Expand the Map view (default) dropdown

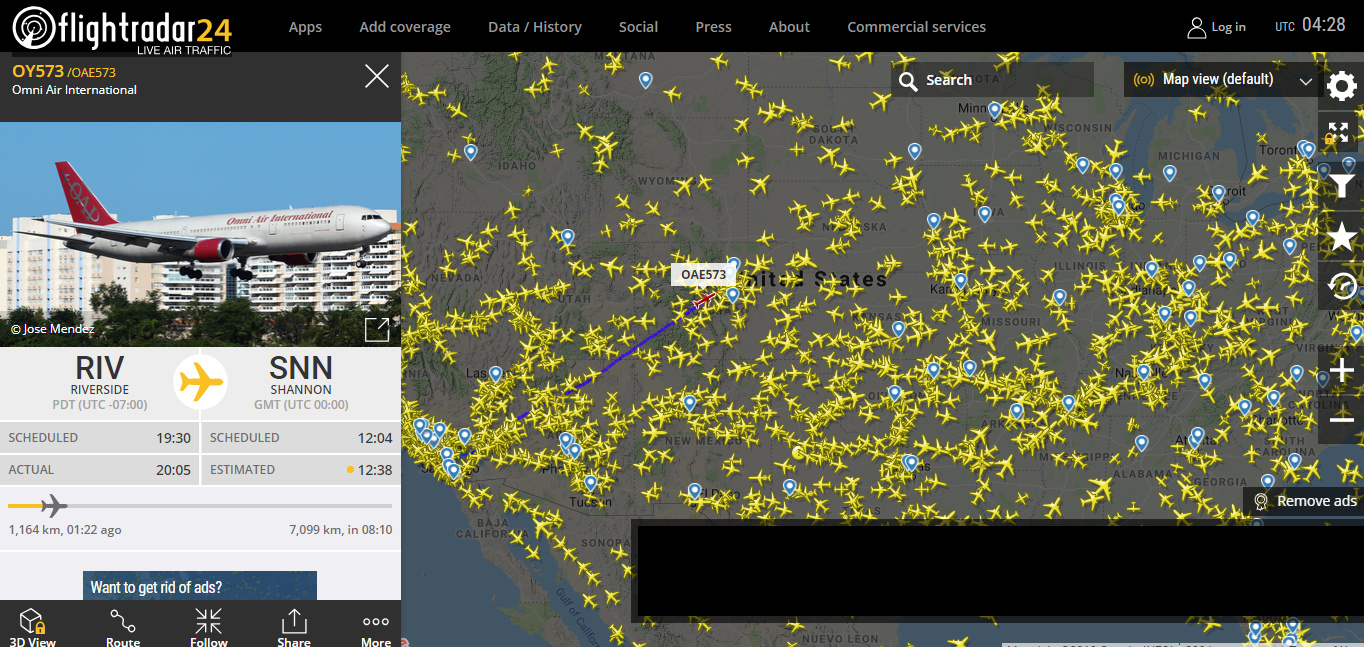(1306, 81)
